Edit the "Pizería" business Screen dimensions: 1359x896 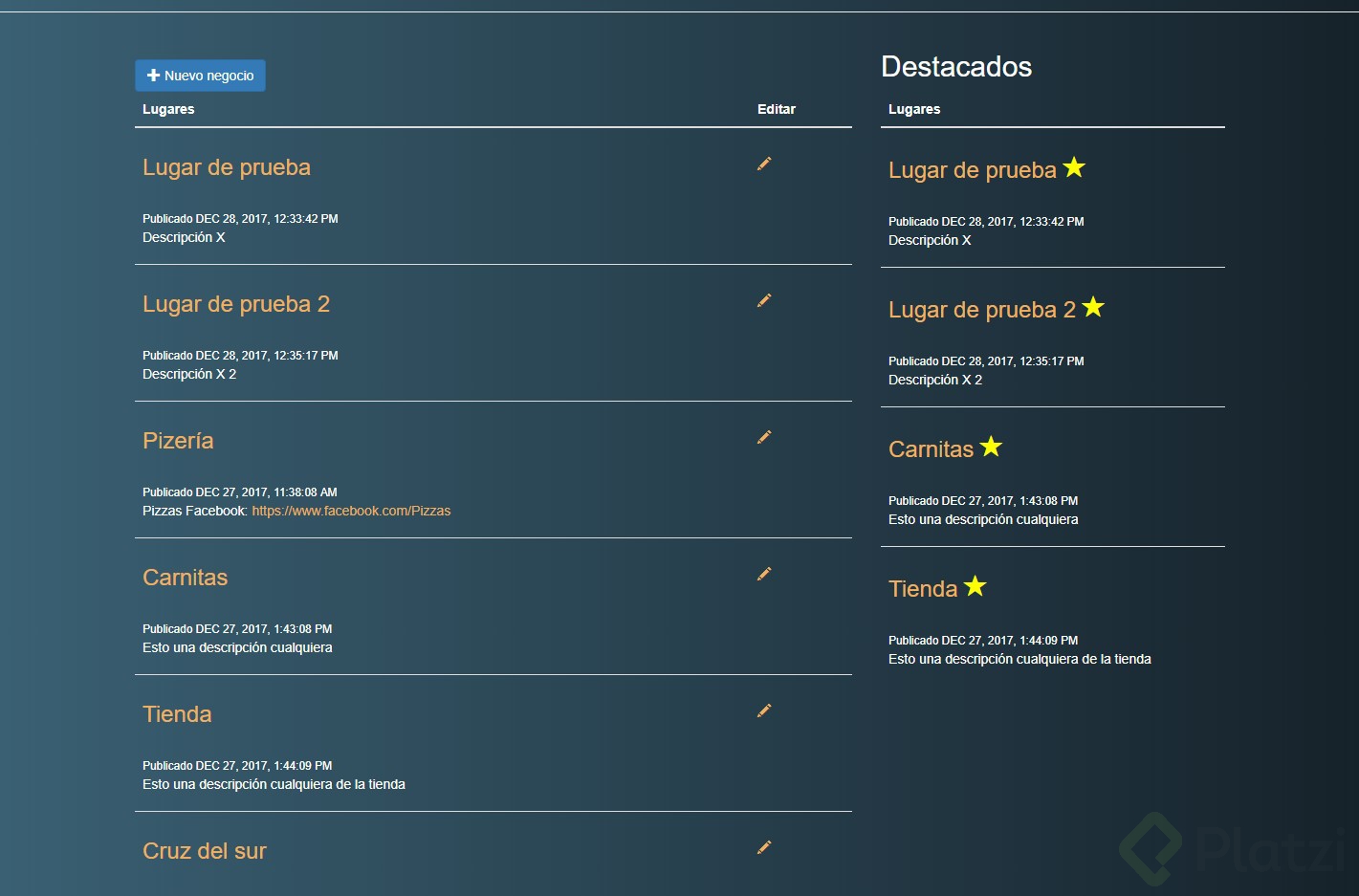(763, 437)
